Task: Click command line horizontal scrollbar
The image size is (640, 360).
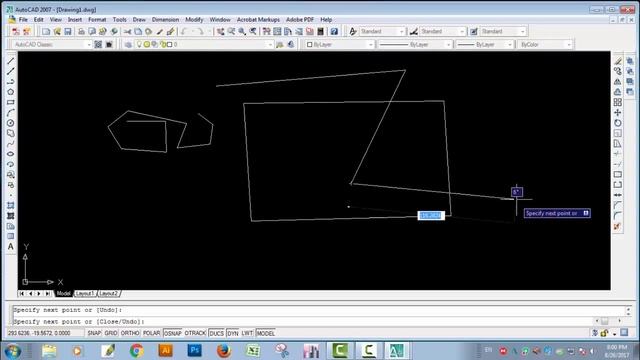Action: (x=608, y=321)
